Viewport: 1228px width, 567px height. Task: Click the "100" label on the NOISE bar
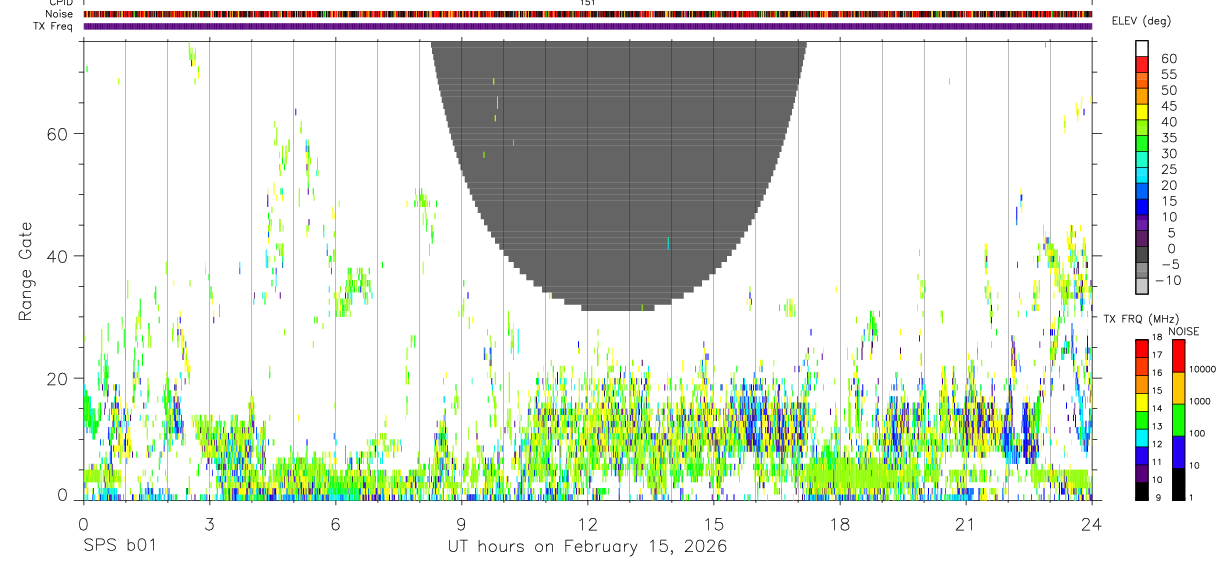(x=1197, y=433)
